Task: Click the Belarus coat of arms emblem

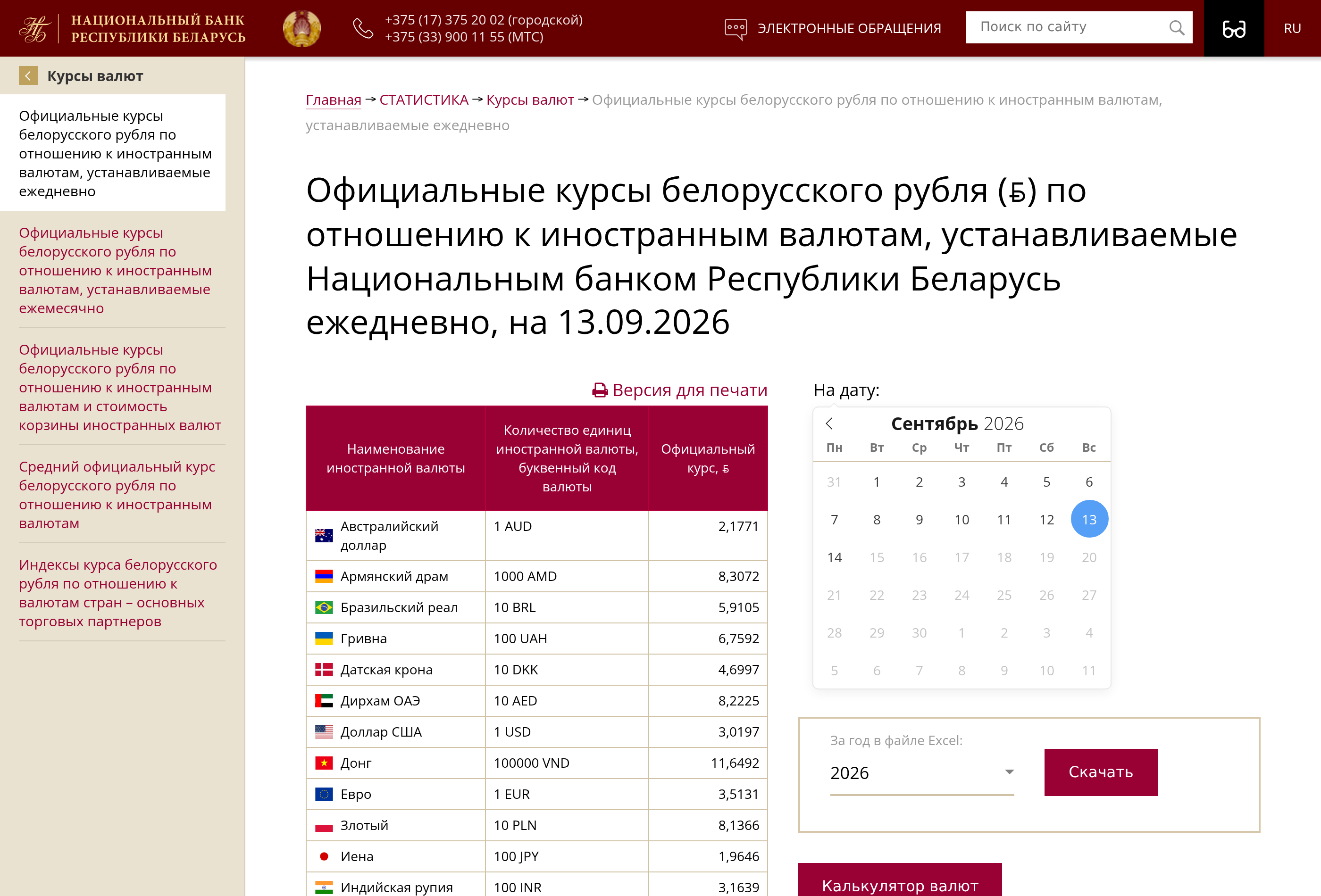Action: pyautogui.click(x=302, y=28)
